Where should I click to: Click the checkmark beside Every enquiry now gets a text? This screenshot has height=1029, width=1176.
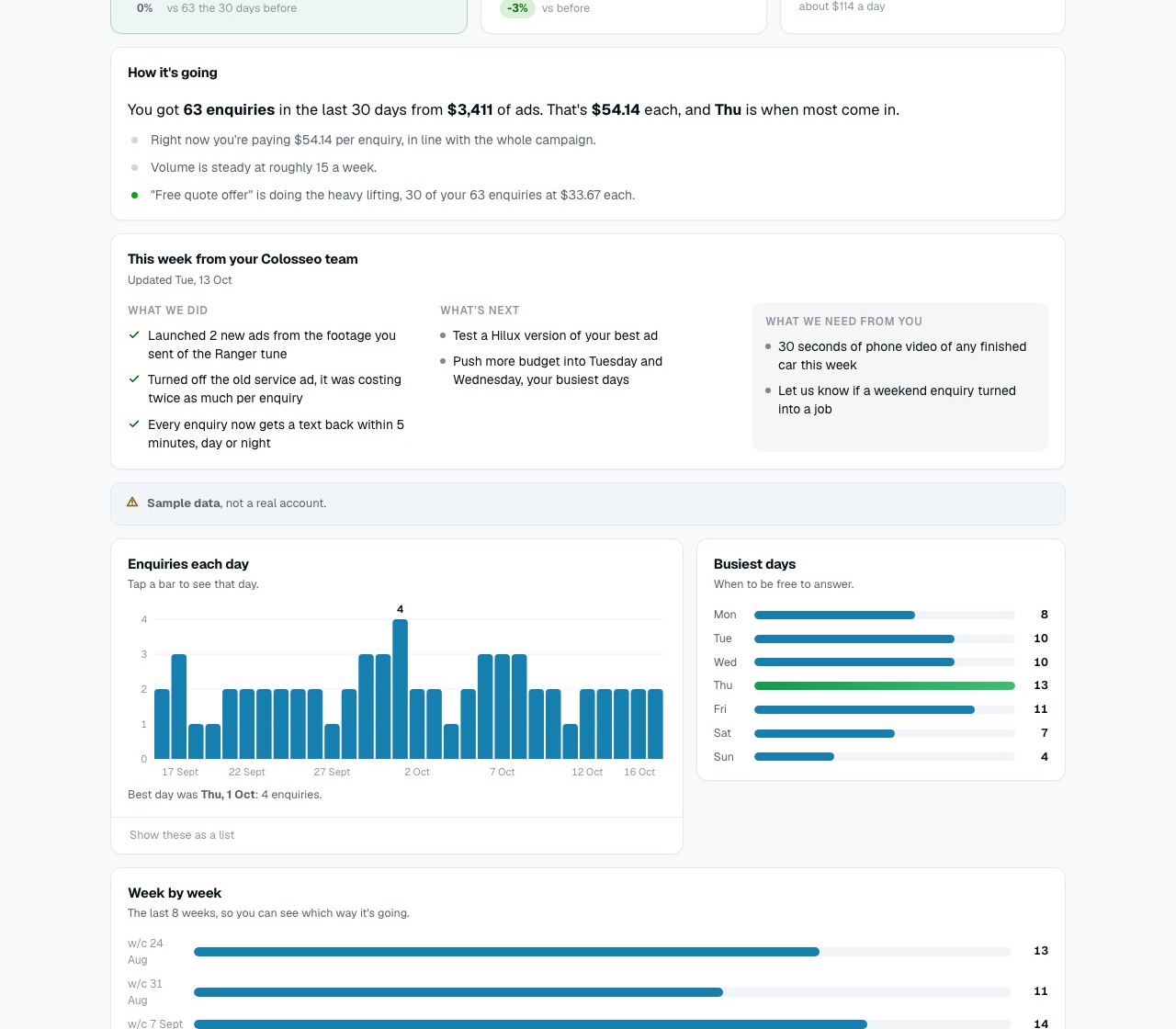[x=134, y=424]
